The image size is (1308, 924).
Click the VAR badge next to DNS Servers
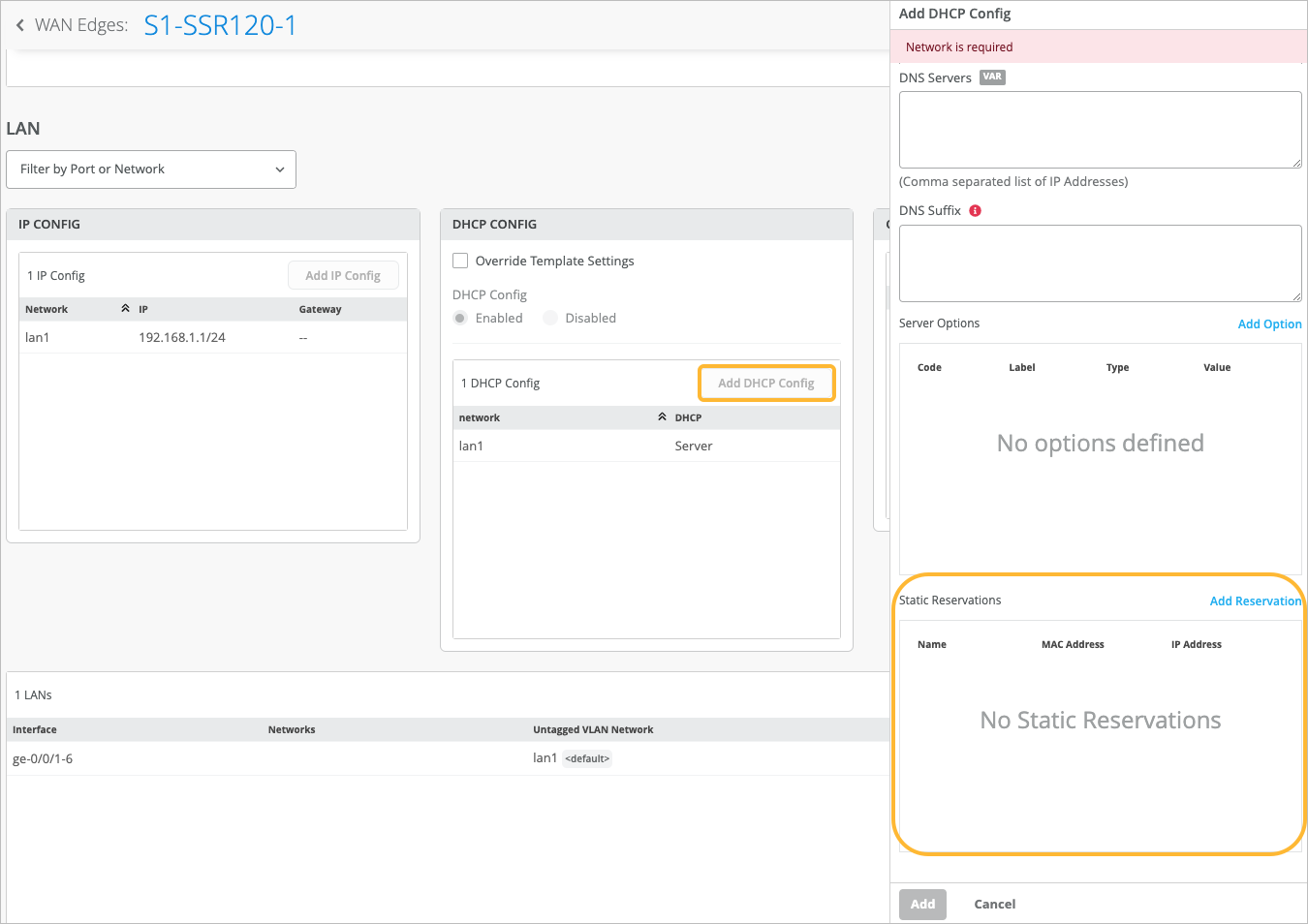point(992,77)
